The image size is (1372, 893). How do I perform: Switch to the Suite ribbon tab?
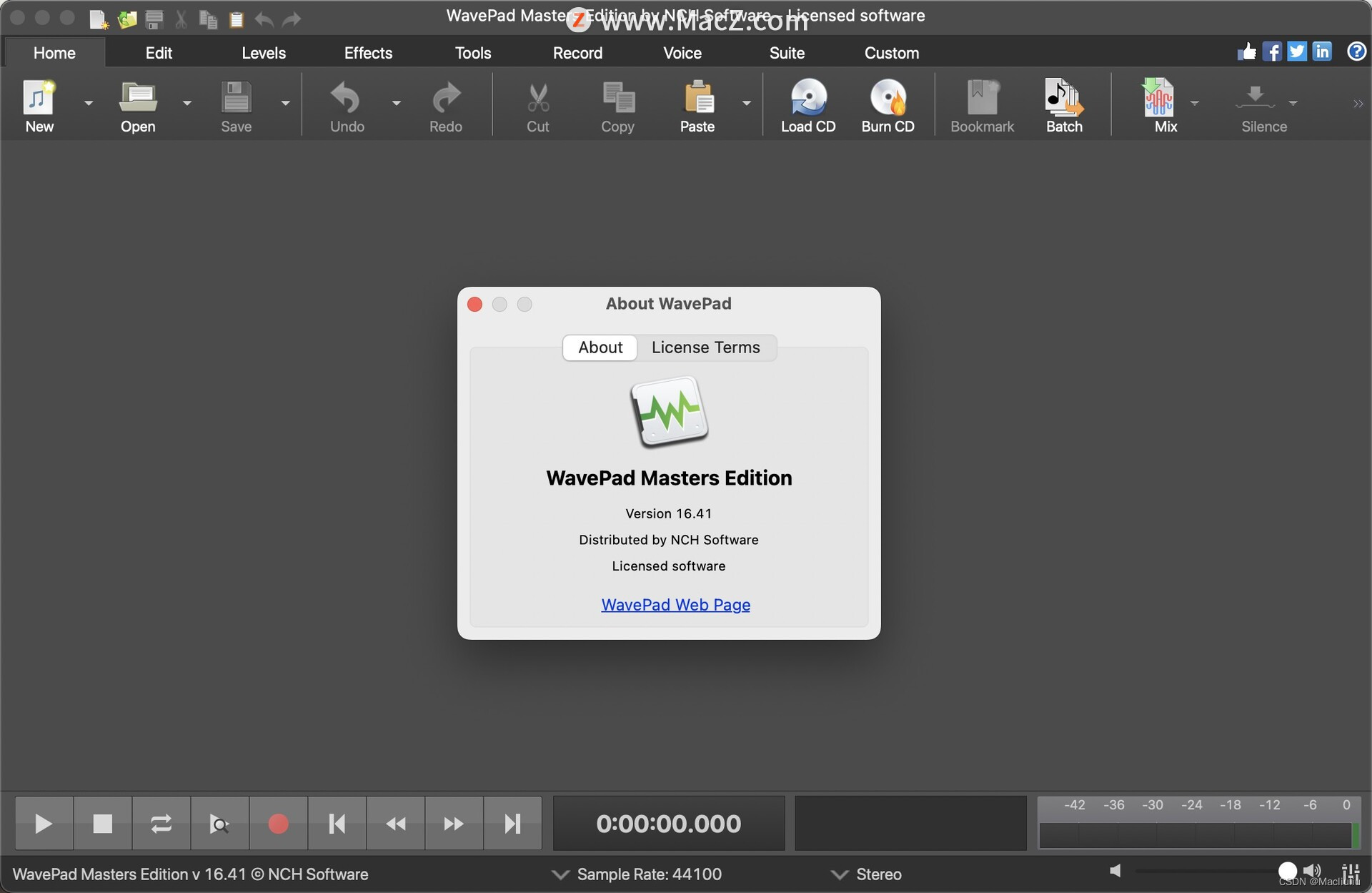pos(787,53)
